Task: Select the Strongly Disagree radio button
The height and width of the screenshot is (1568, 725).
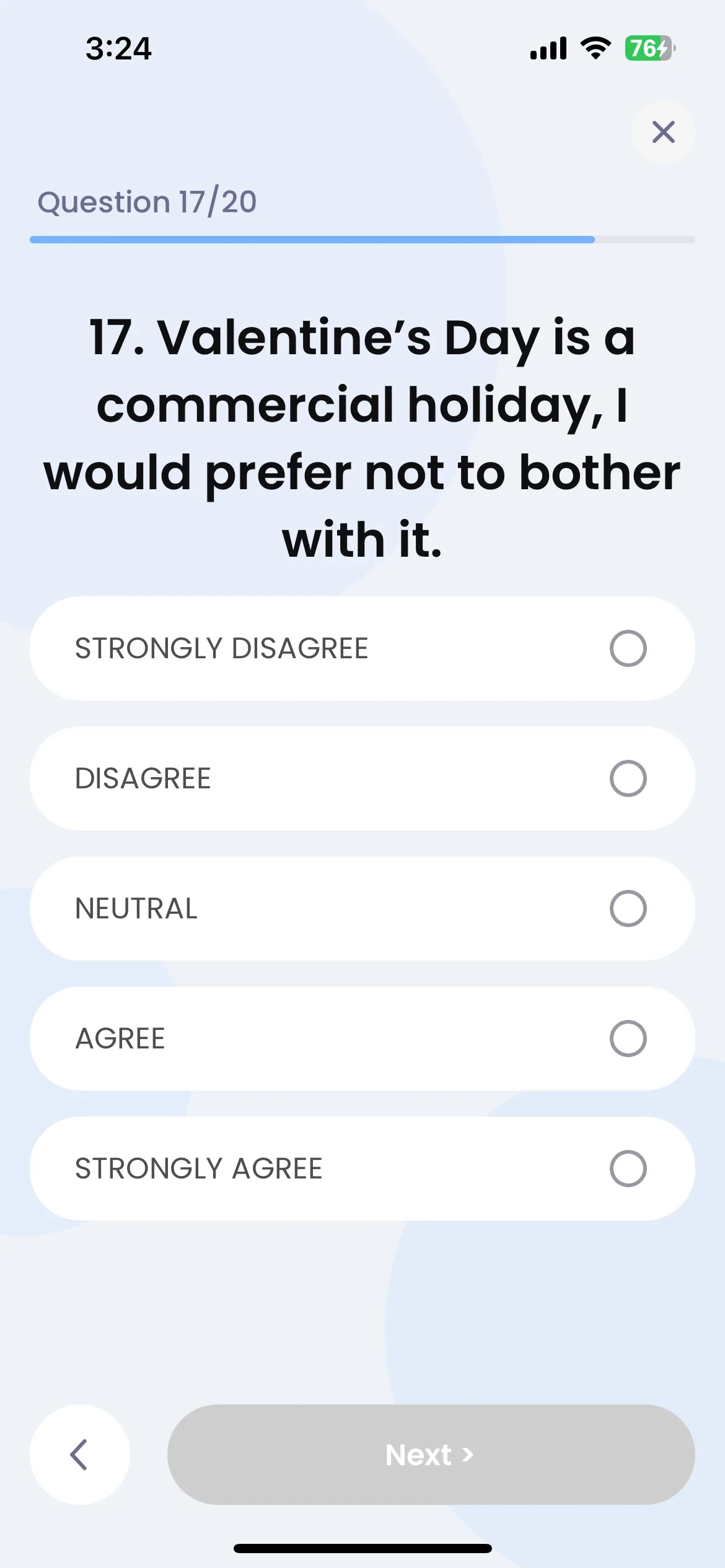Action: [x=628, y=648]
